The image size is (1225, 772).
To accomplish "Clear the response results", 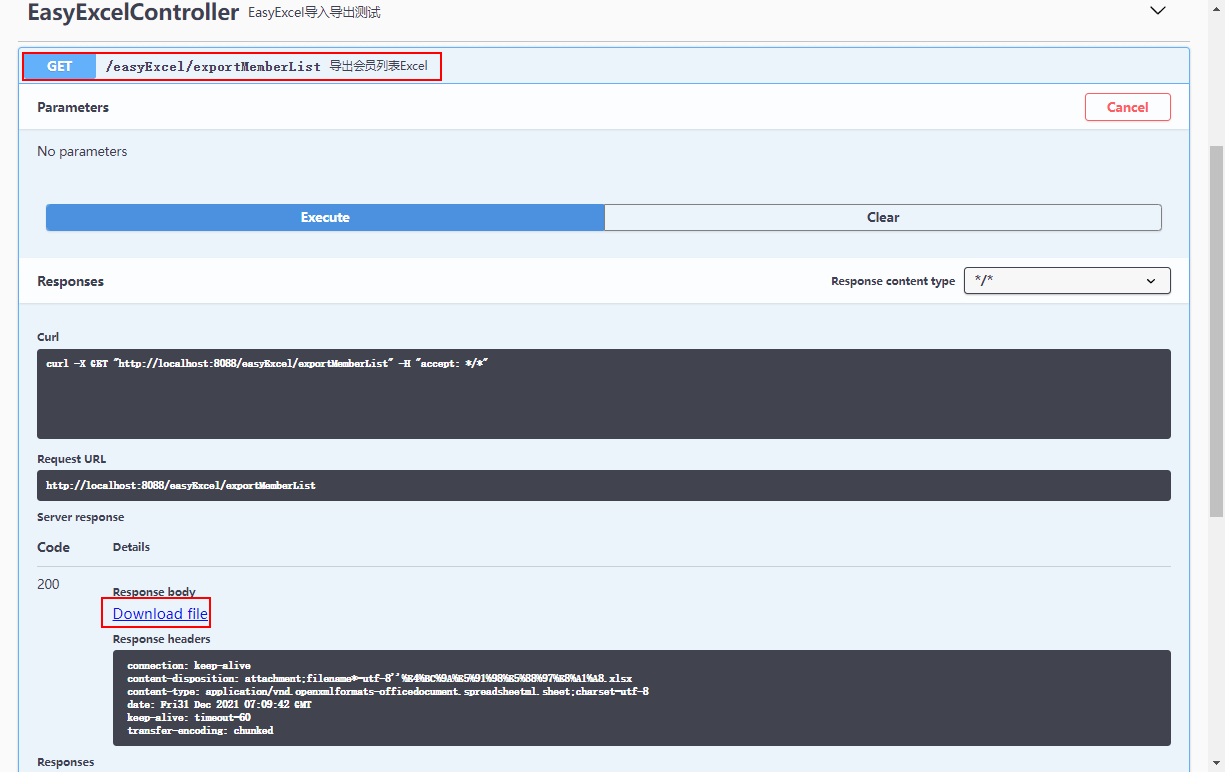I will (x=883, y=217).
